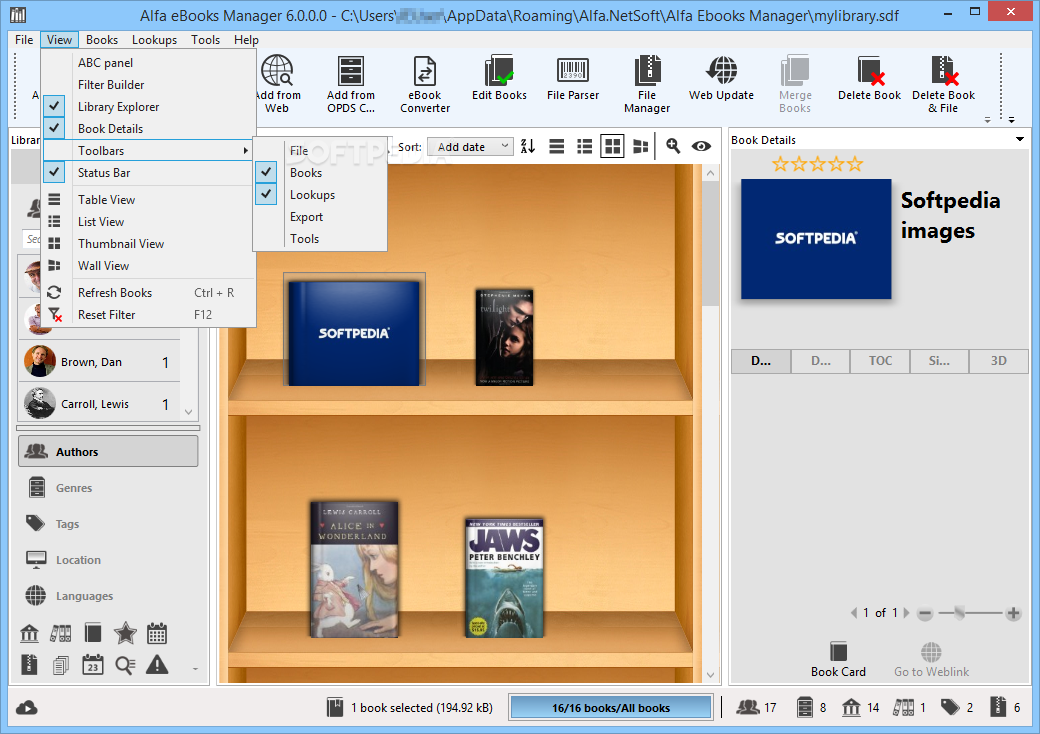Select Wall View from the View menu
This screenshot has width=1040, height=734.
coord(103,266)
